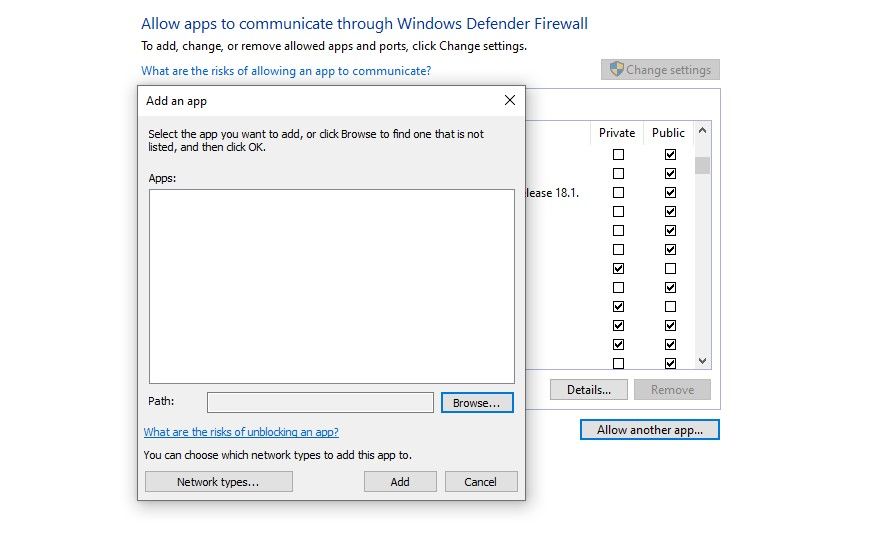The image size is (870, 558).
Task: Click the shield icon on Change settings
Action: tap(617, 70)
